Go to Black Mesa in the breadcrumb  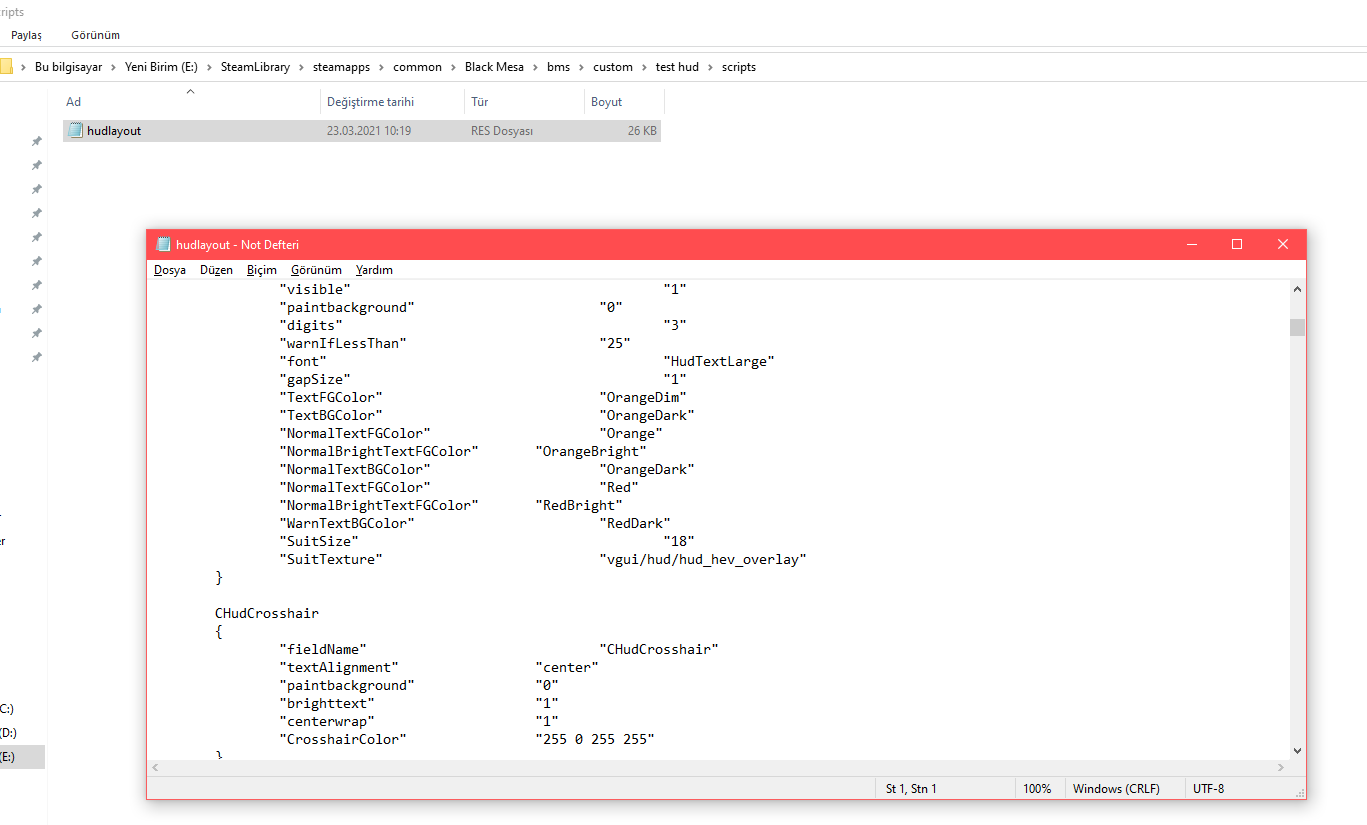[x=494, y=67]
